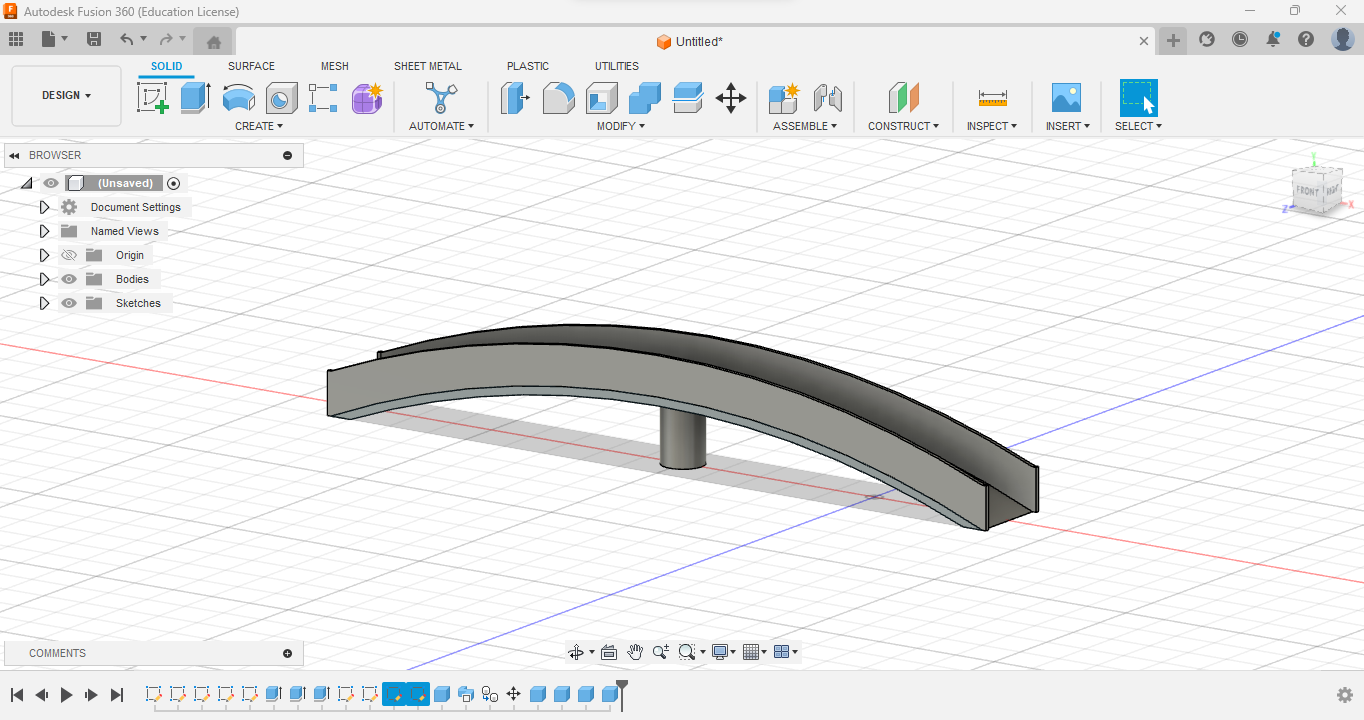Image resolution: width=1364 pixels, height=720 pixels.
Task: Switch to the PLASTIC tab
Action: point(528,66)
